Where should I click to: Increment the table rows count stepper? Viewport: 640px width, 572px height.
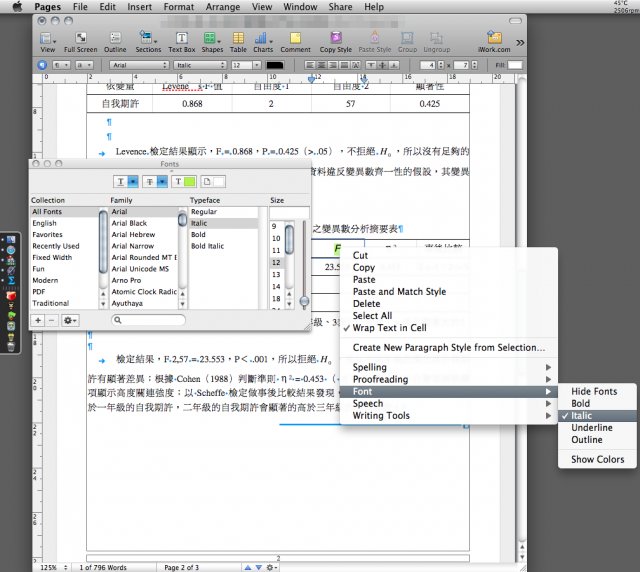coord(441,63)
